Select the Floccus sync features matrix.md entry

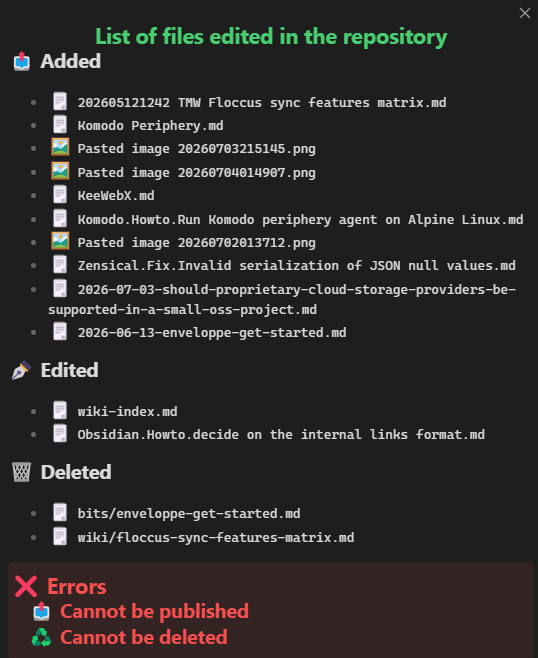click(262, 102)
